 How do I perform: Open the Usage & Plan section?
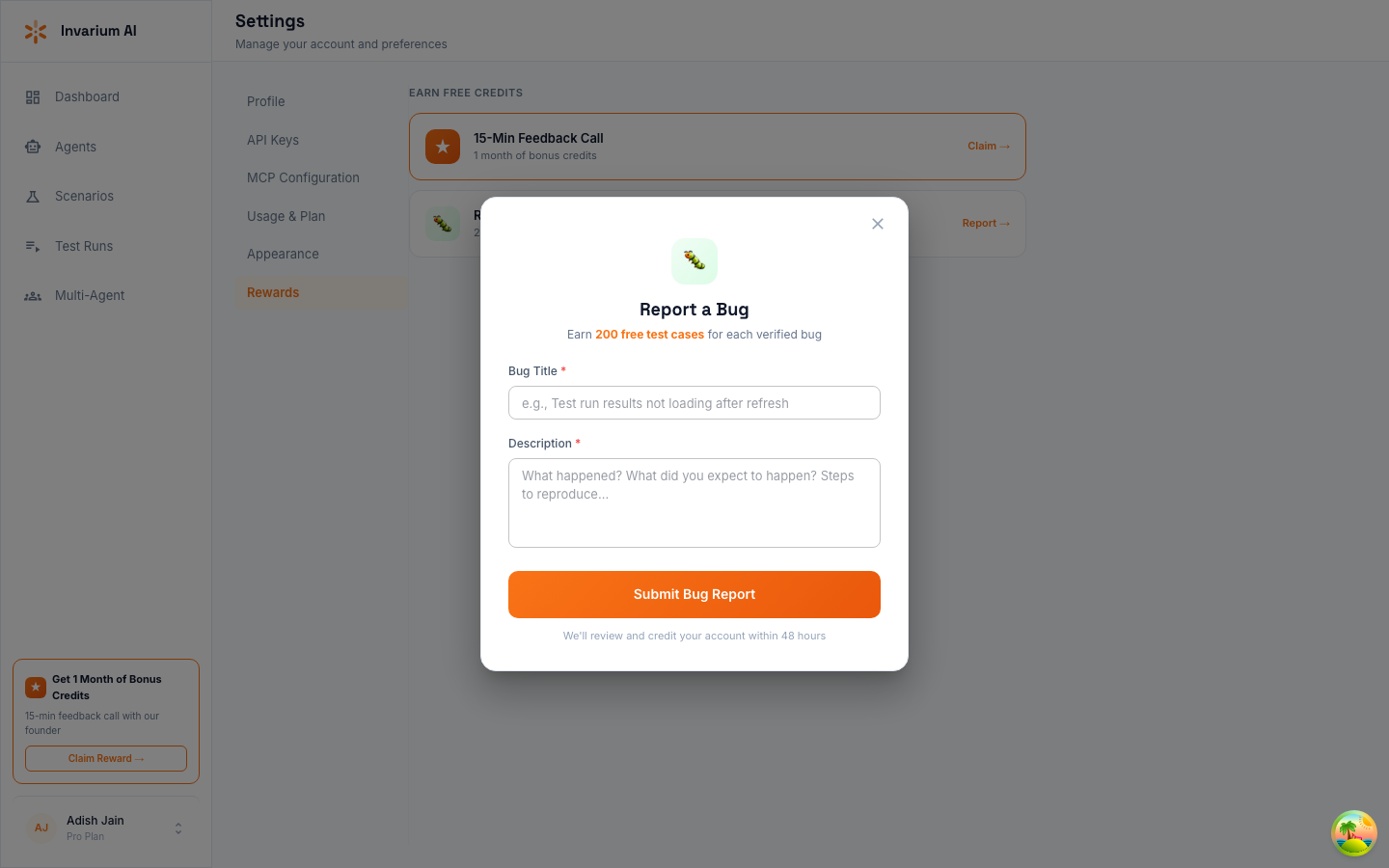pyautogui.click(x=286, y=216)
